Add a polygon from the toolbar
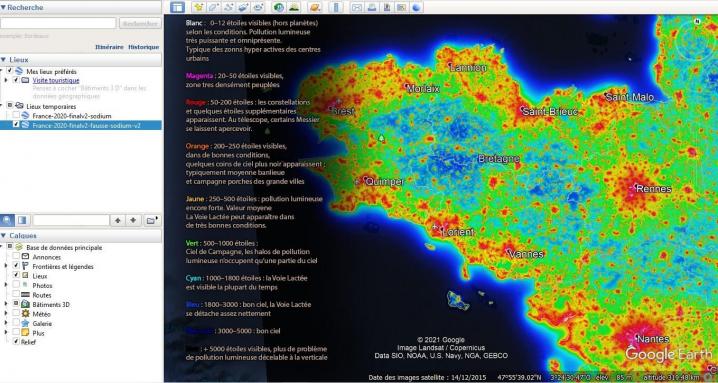Viewport: 718px width, 383px height. point(213,7)
